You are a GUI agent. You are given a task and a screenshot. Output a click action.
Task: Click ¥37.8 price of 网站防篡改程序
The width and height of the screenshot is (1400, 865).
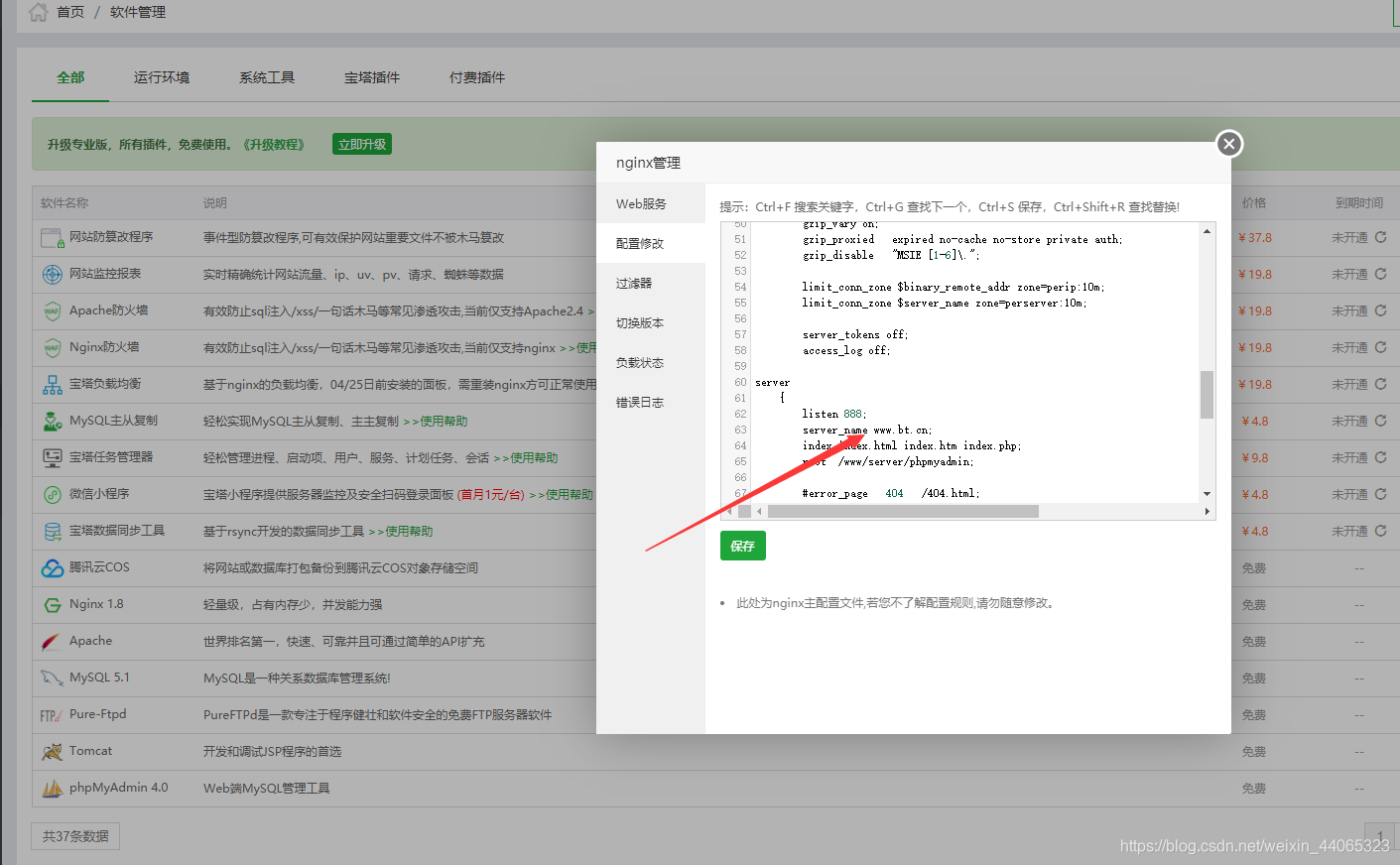1255,238
